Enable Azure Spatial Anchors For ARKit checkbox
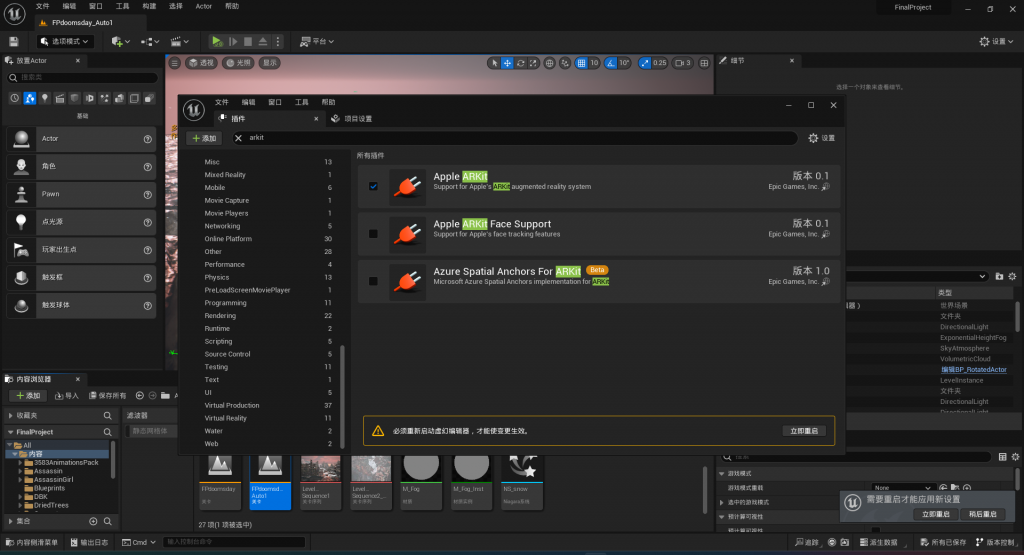The image size is (1024, 555). (x=373, y=281)
